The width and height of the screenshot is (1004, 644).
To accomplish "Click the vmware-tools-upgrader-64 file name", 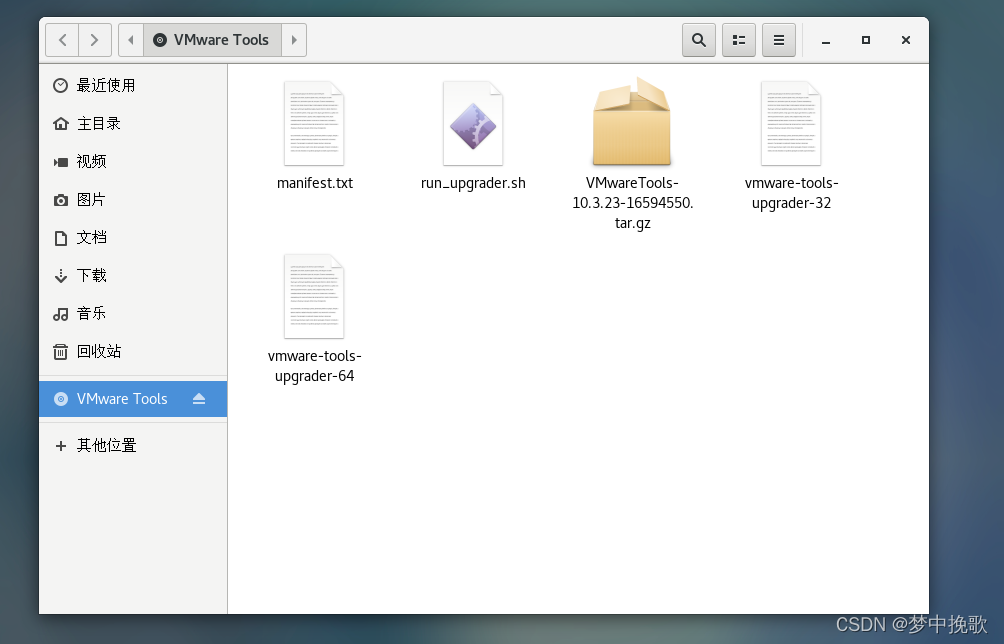I will tap(314, 366).
